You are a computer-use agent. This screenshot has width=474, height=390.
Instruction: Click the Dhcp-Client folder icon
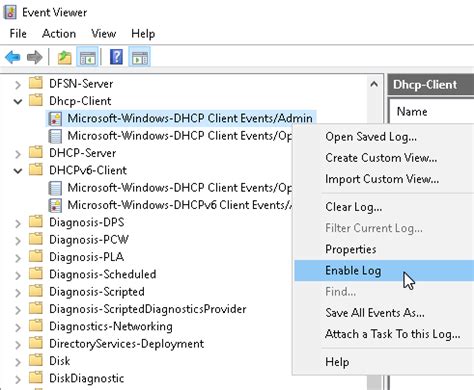click(x=36, y=100)
